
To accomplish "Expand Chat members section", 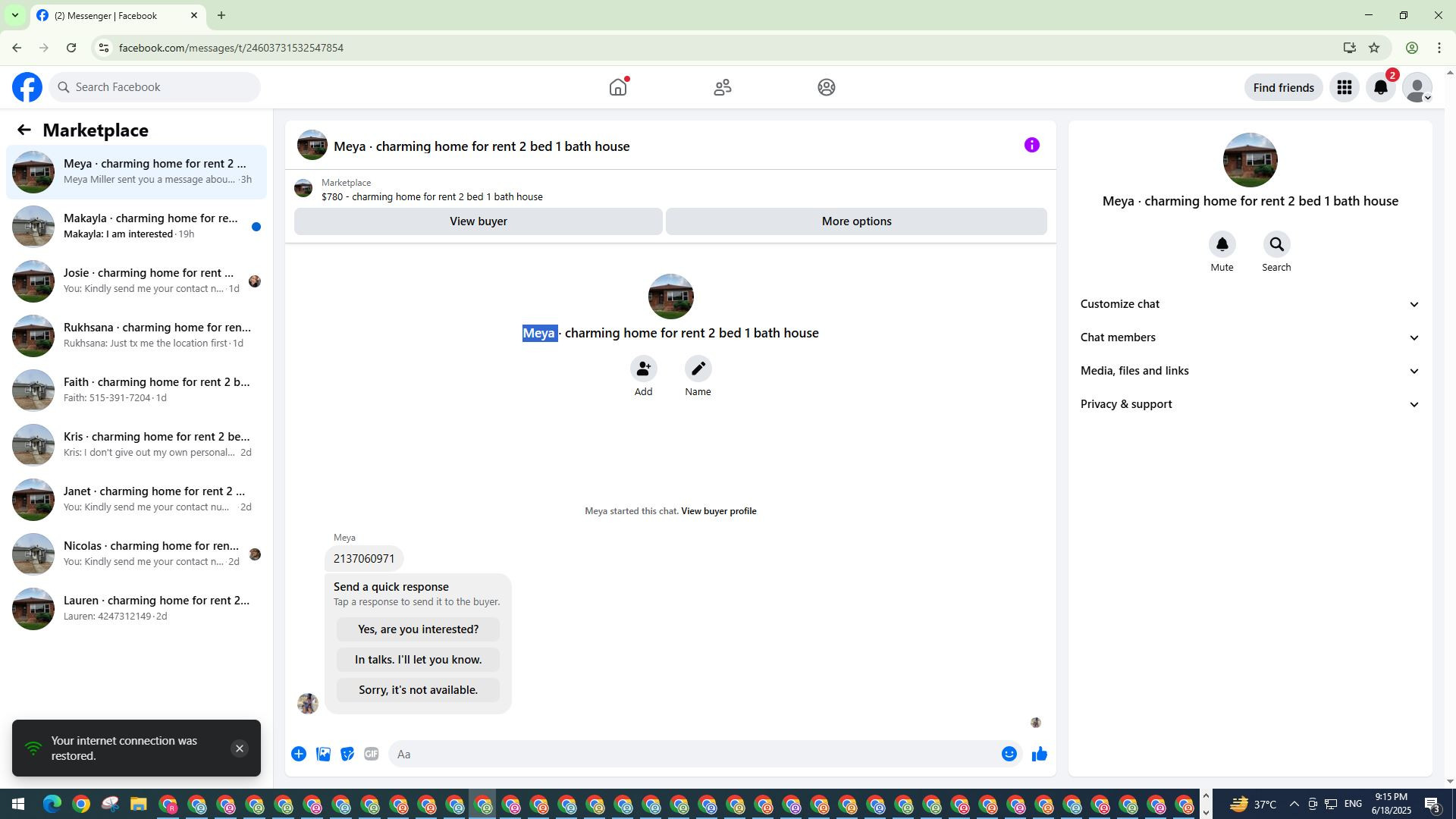I will pyautogui.click(x=1250, y=337).
